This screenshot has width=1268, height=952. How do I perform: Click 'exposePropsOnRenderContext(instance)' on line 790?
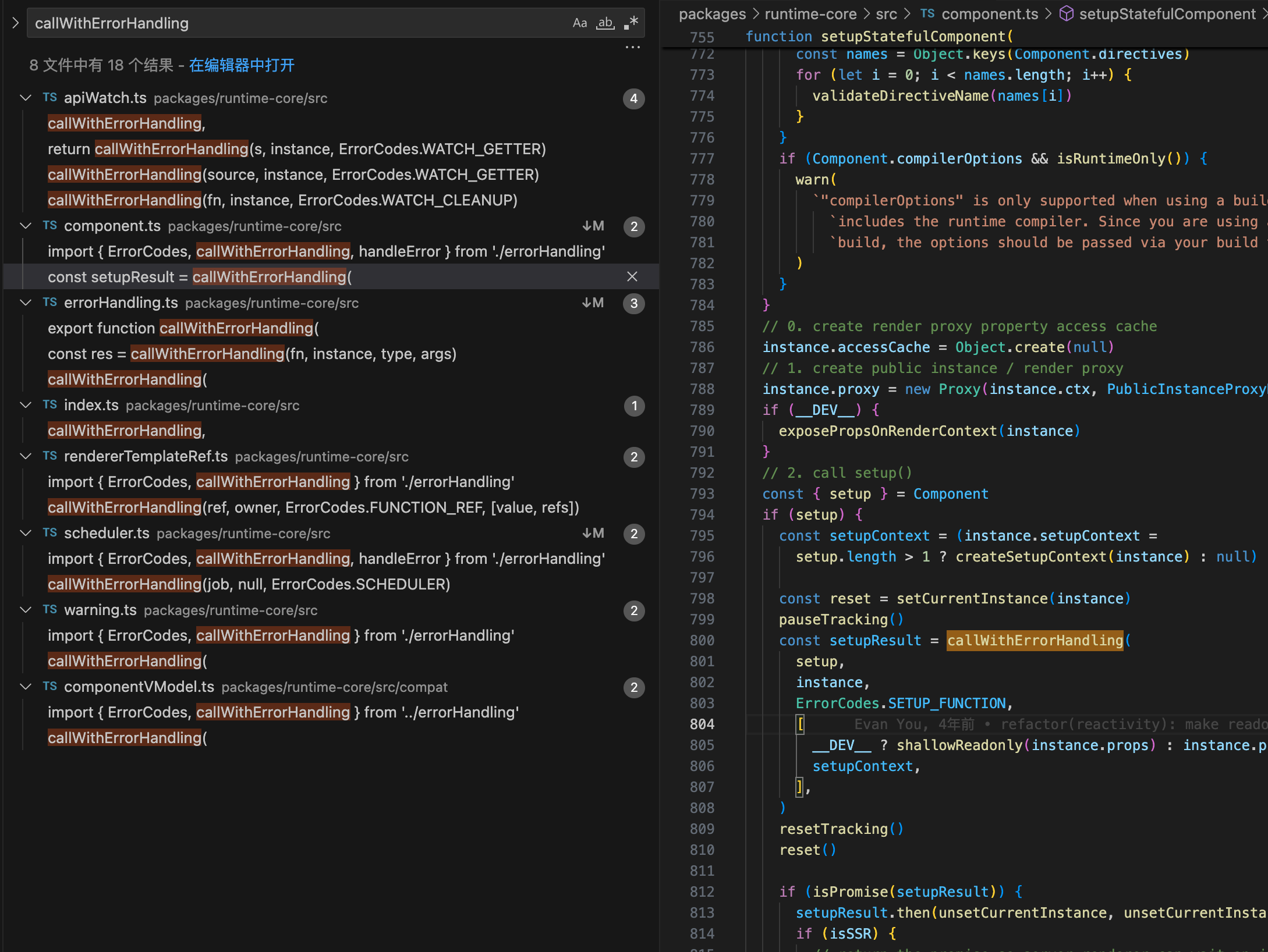coord(930,431)
